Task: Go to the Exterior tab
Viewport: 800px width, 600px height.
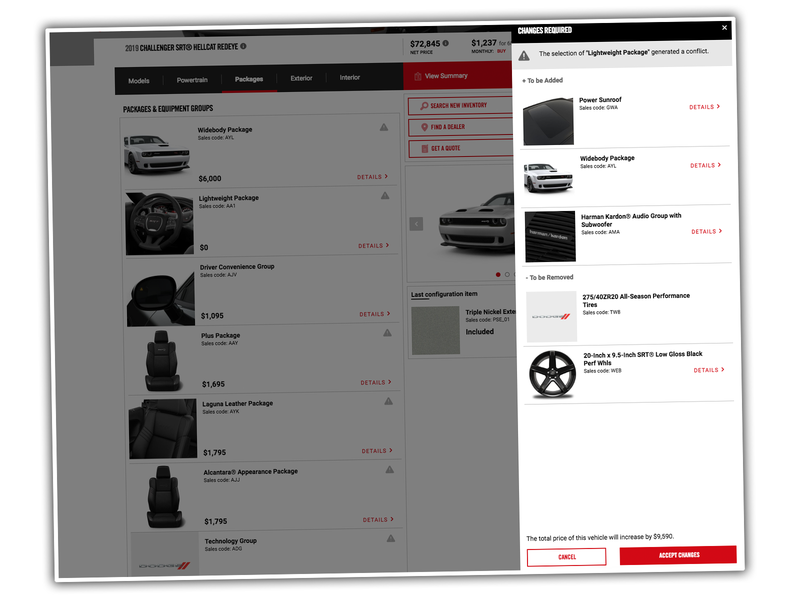Action: (x=301, y=78)
